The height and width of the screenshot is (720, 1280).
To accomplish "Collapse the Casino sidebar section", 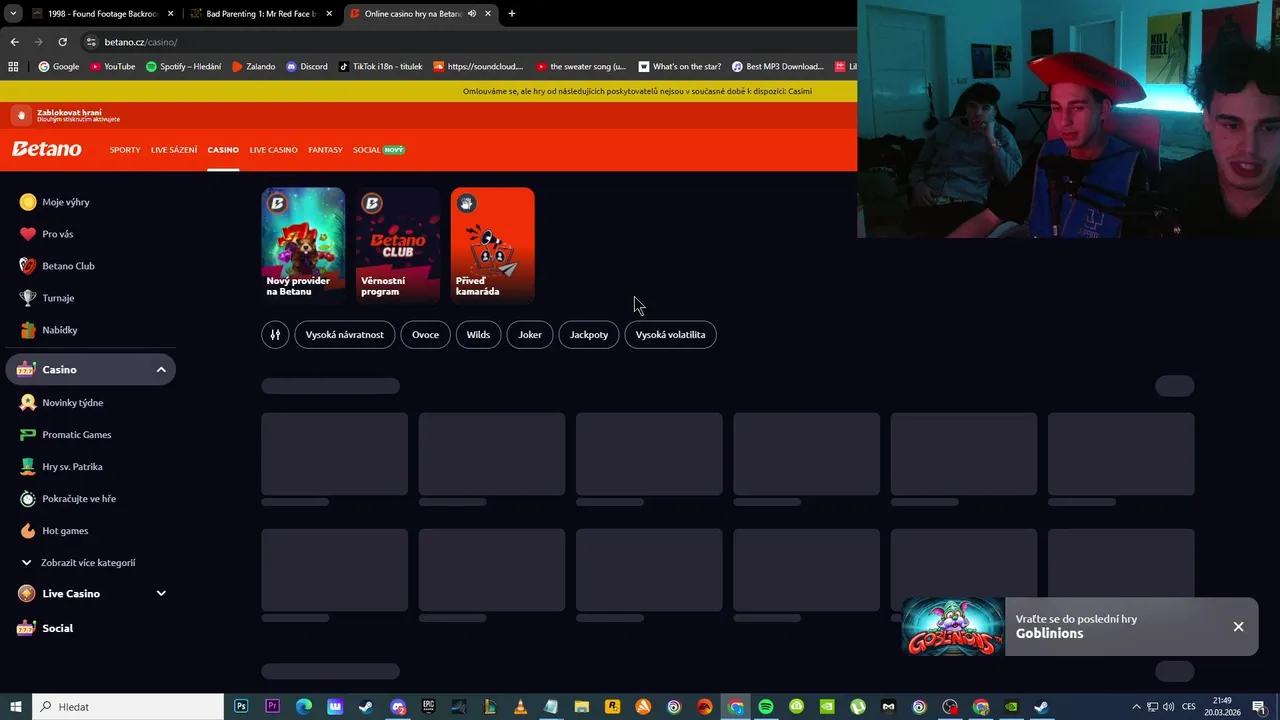I will tap(161, 370).
